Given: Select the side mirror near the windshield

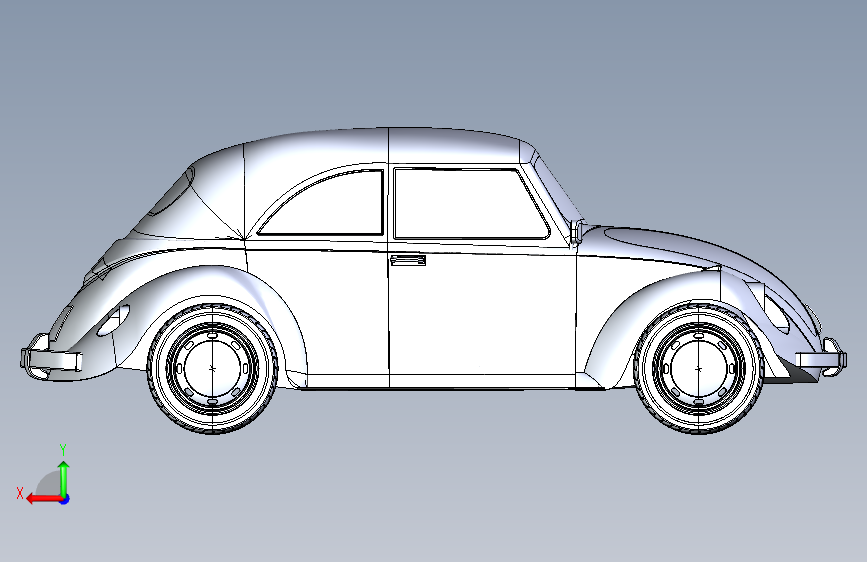Looking at the screenshot, I should 577,231.
